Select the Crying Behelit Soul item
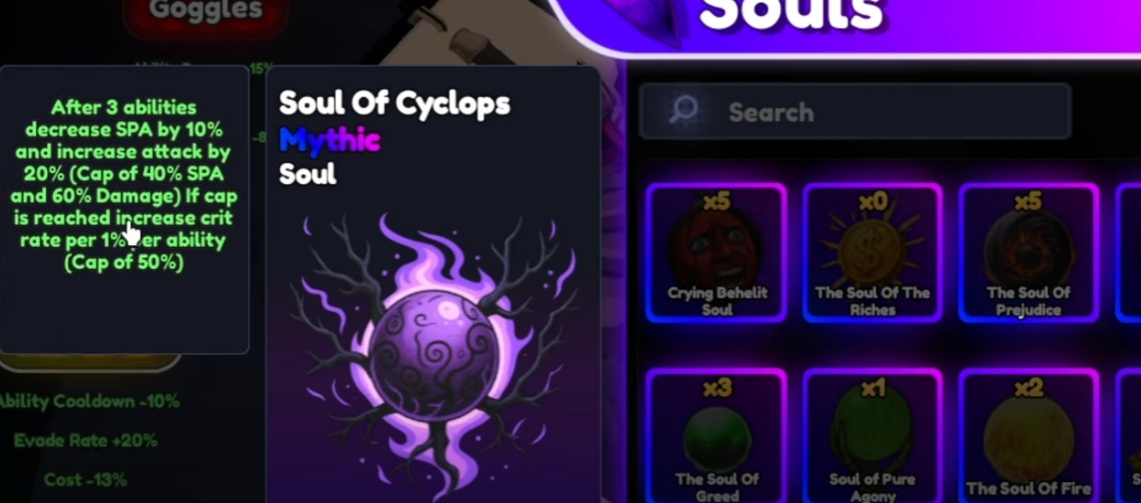Screen dimensions: 1141x503 tap(716, 253)
